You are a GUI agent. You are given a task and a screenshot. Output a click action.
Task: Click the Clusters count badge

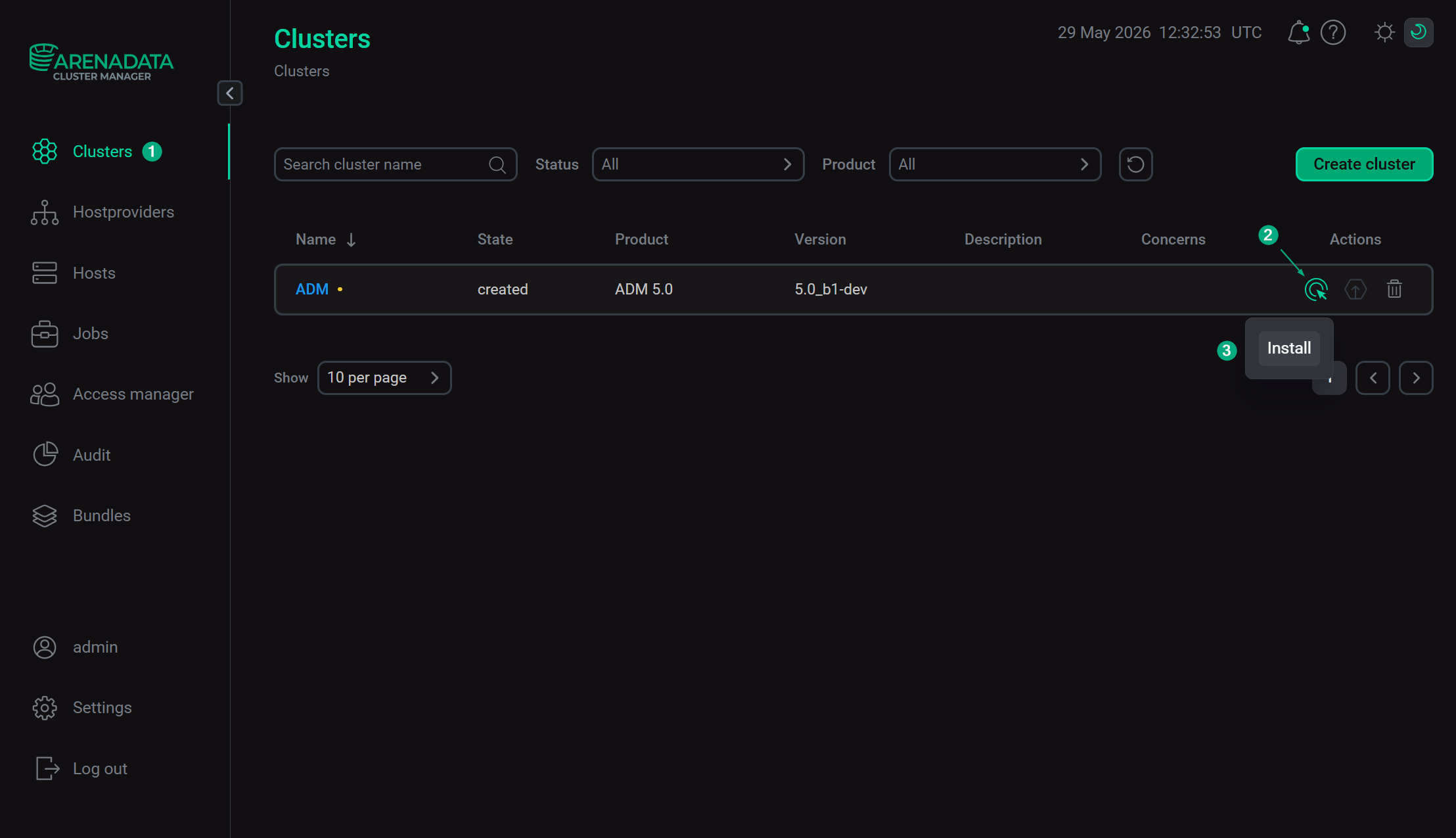click(152, 152)
